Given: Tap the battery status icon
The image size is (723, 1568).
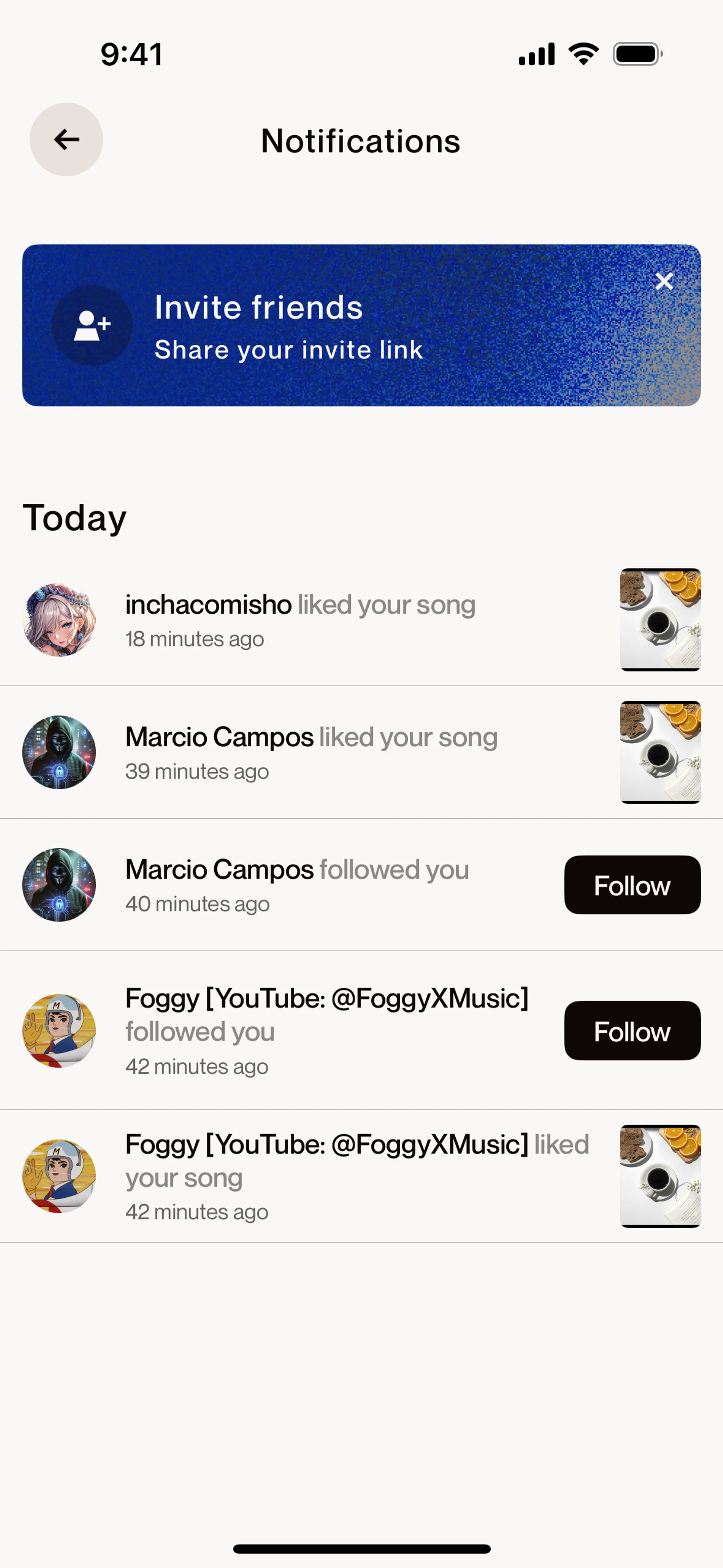Looking at the screenshot, I should click(x=637, y=54).
